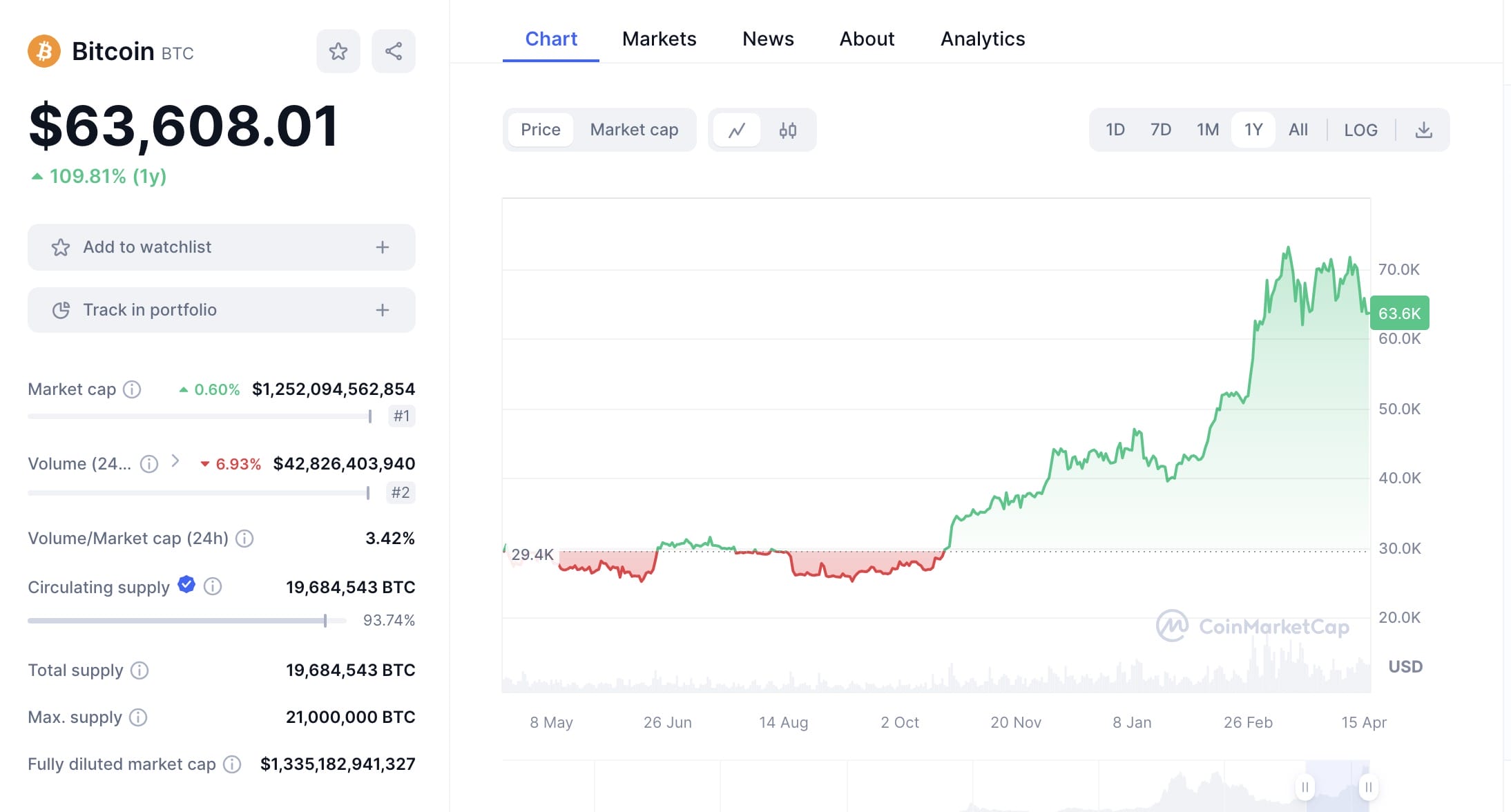The width and height of the screenshot is (1511, 812).
Task: Click the #1 market cap rank badge
Action: 401,416
